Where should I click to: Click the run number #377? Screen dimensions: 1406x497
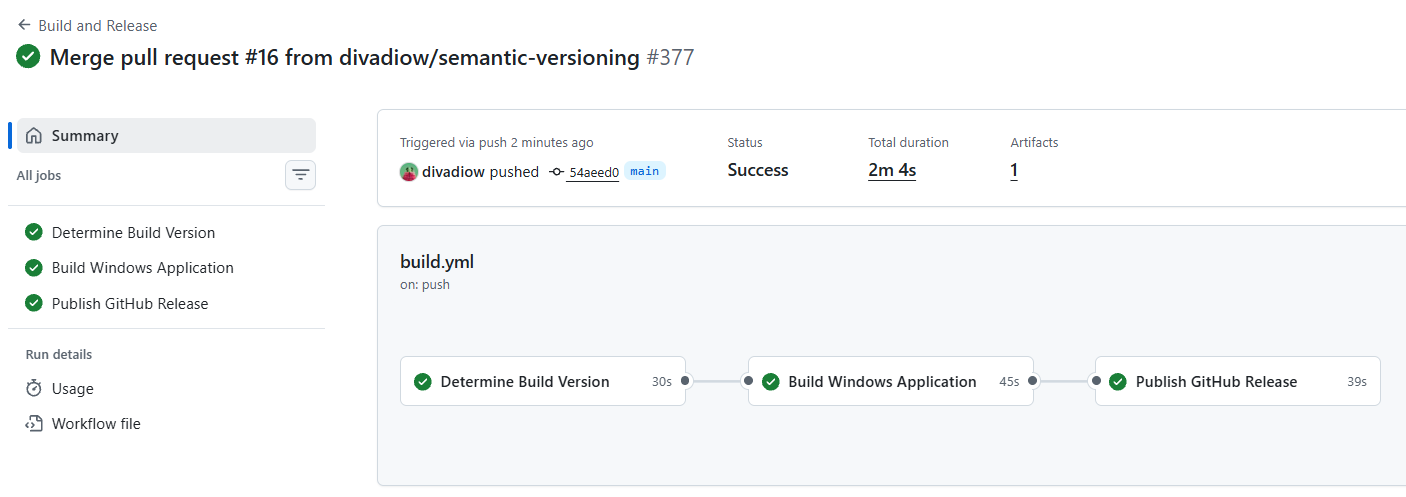670,57
